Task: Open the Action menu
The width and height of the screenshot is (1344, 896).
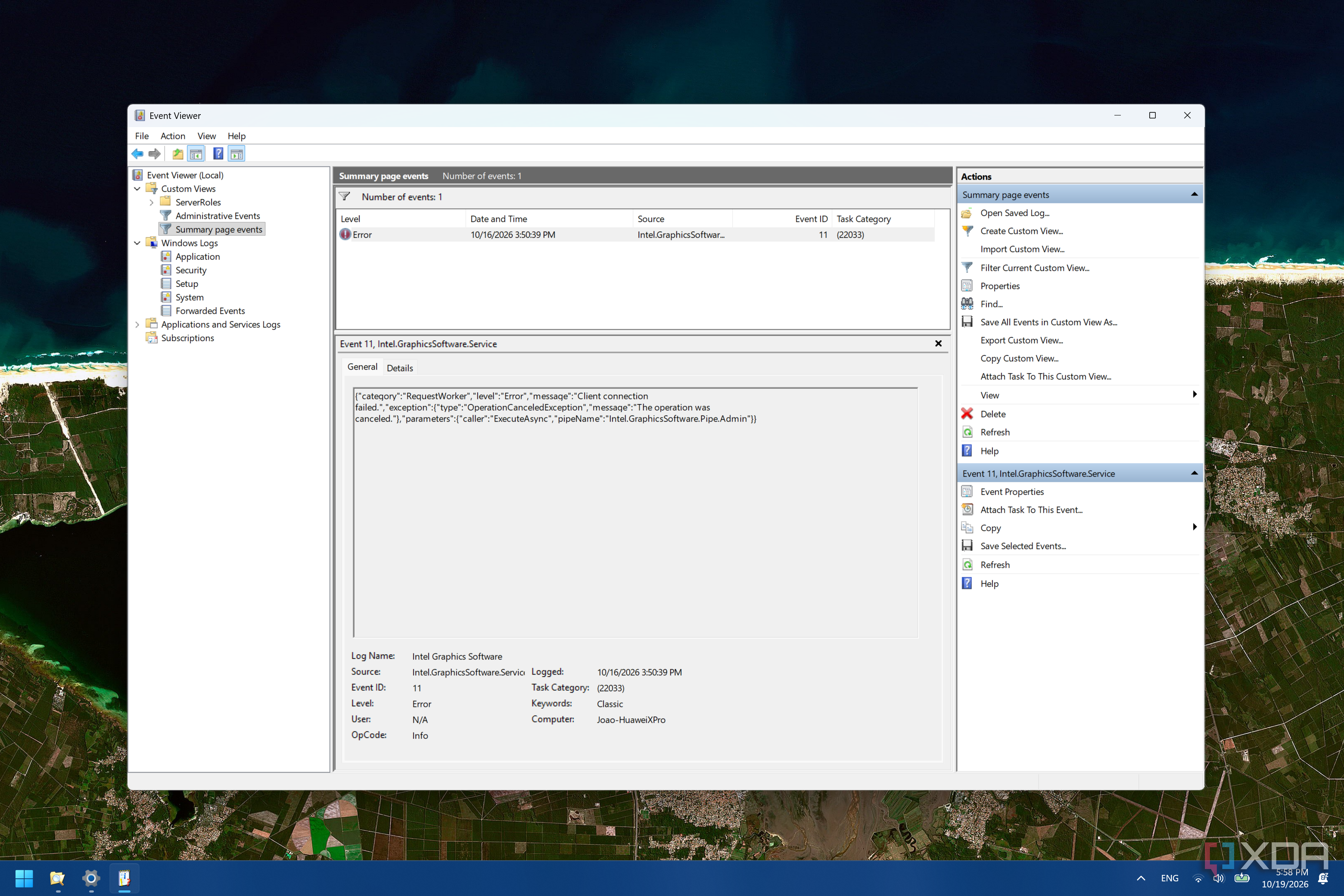Action: click(173, 136)
